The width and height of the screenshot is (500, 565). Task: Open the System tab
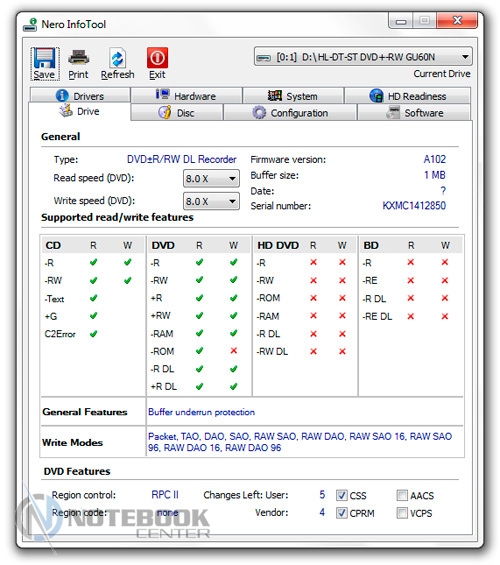pyautogui.click(x=293, y=96)
